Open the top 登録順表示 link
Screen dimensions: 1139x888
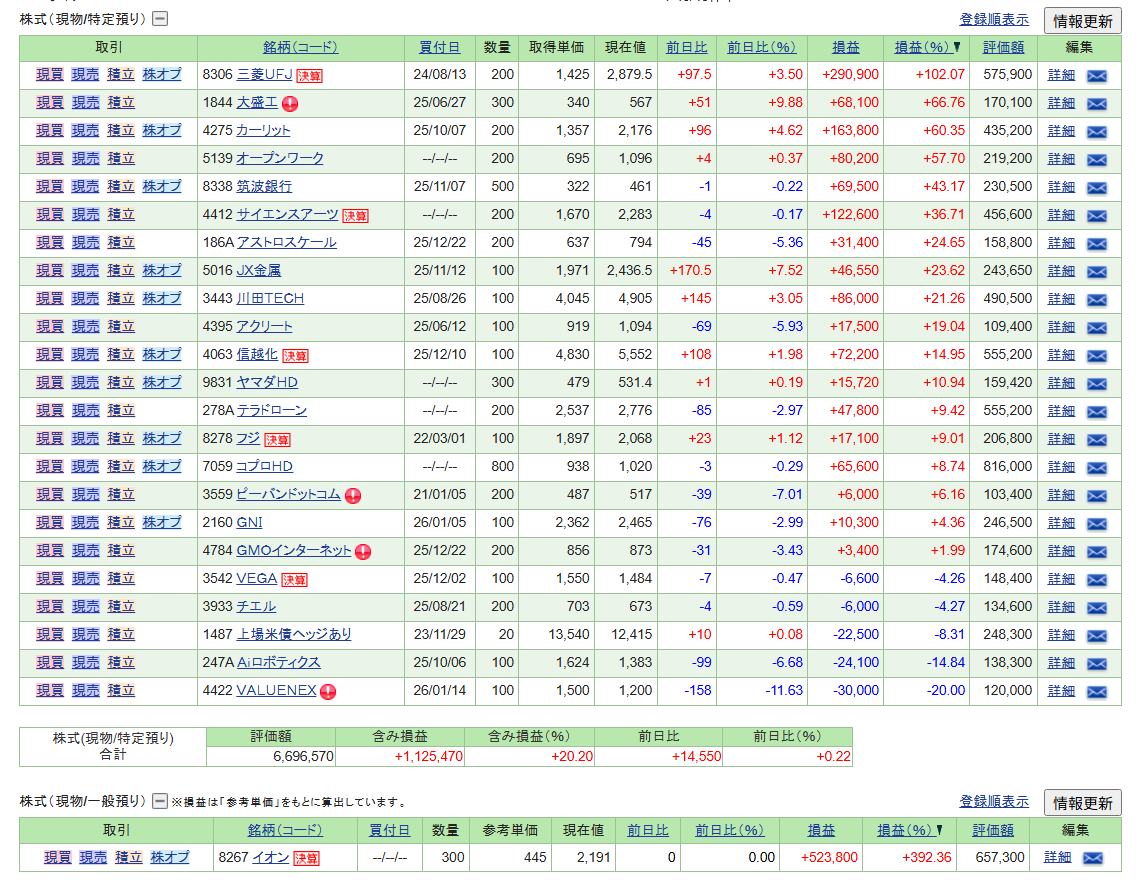point(993,19)
